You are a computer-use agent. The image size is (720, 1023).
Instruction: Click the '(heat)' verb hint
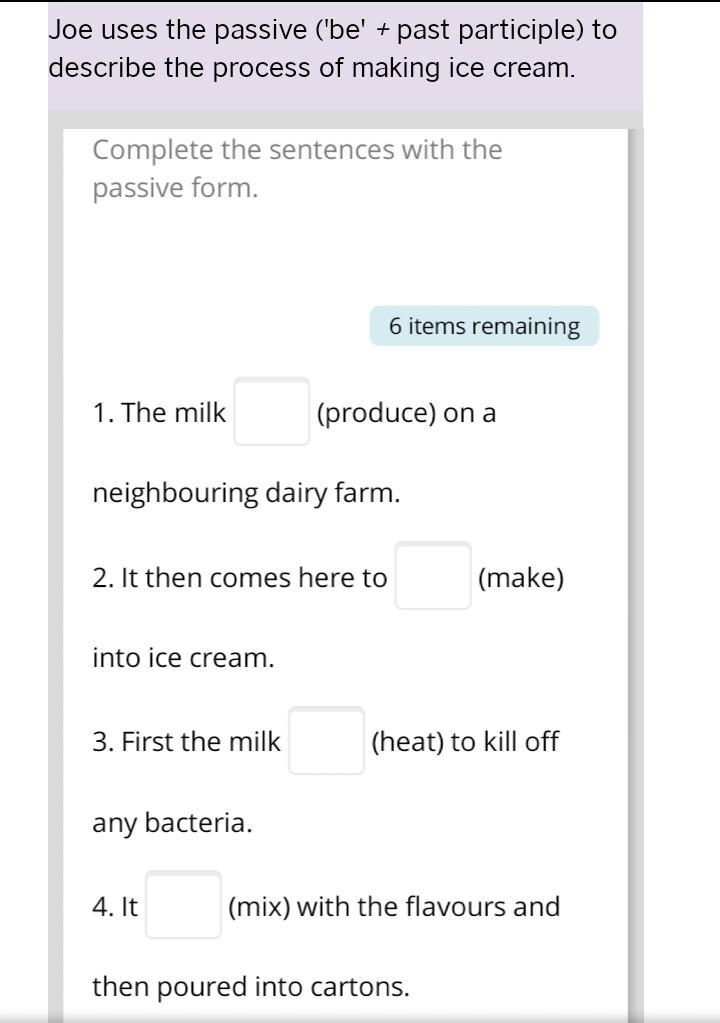pyautogui.click(x=407, y=742)
